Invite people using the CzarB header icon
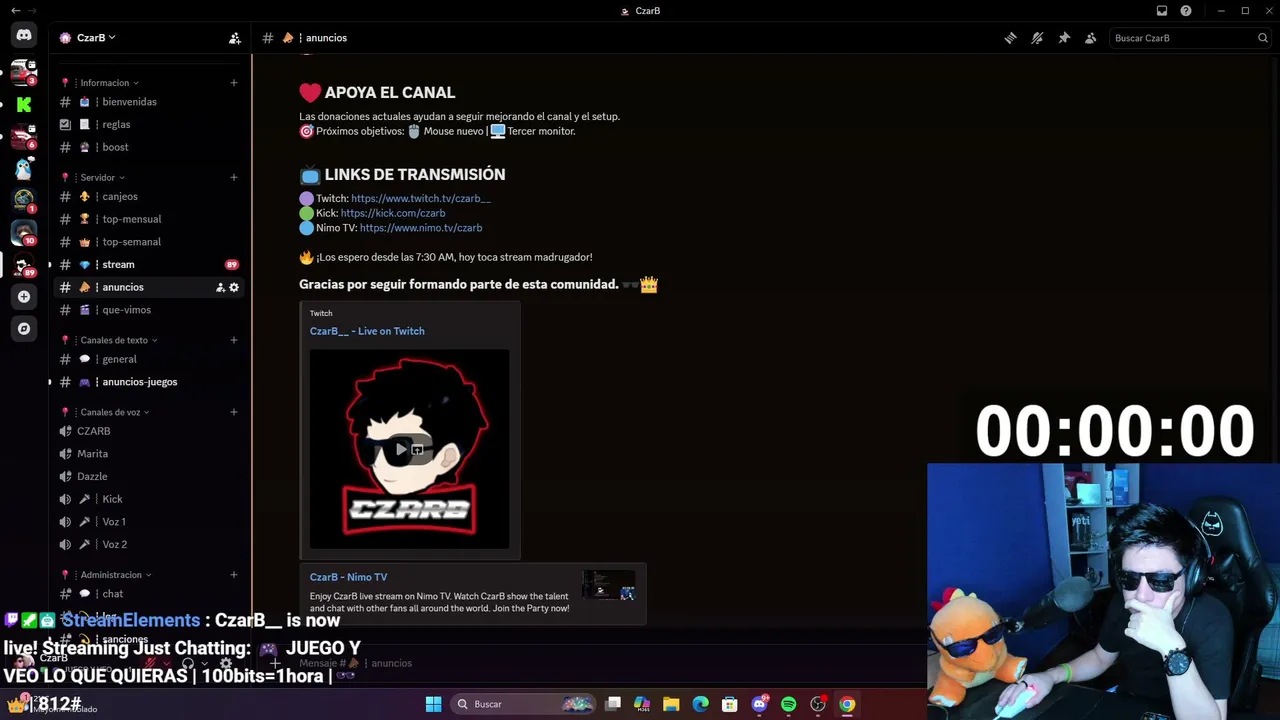Viewport: 1280px width, 720px height. click(235, 38)
